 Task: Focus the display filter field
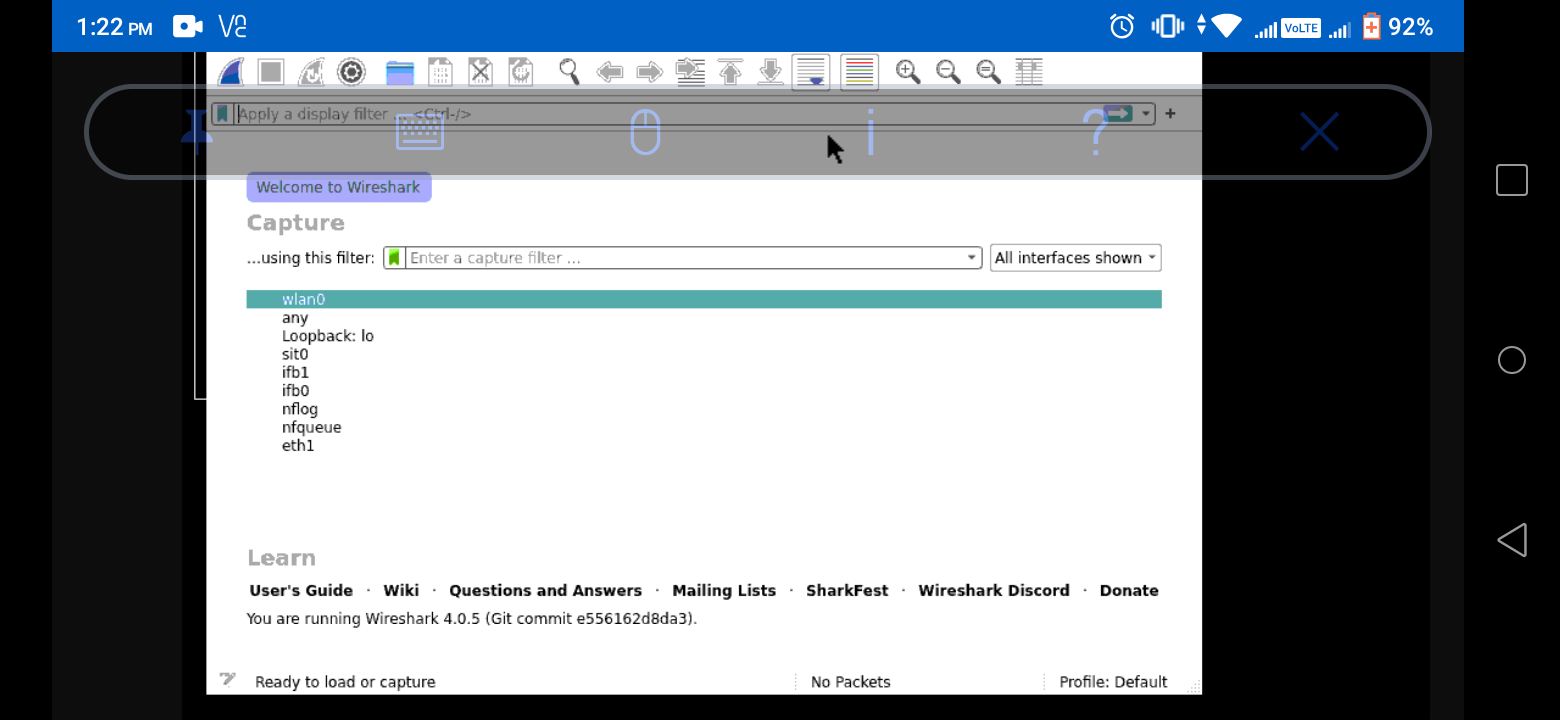pos(668,114)
